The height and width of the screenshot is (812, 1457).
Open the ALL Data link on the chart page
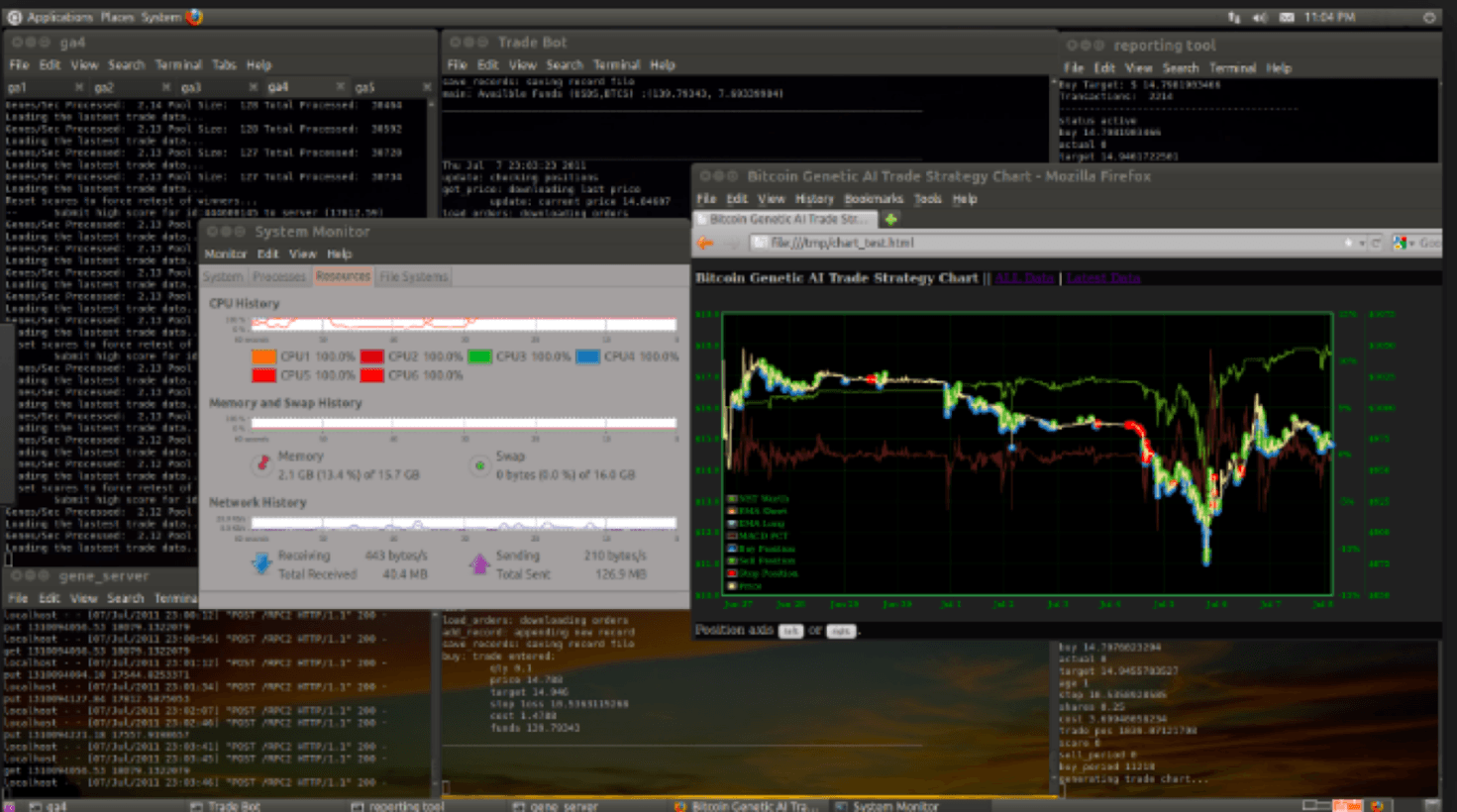click(x=1025, y=278)
